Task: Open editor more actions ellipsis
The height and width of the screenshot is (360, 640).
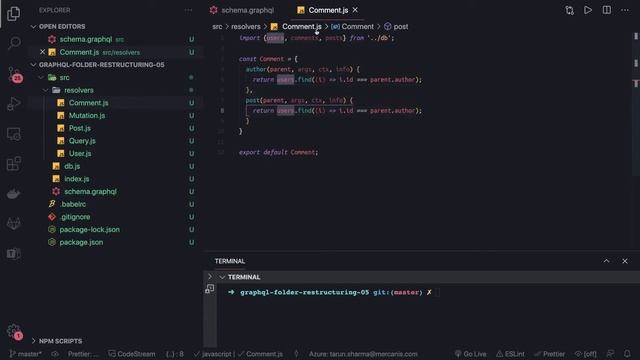Action: click(x=625, y=10)
